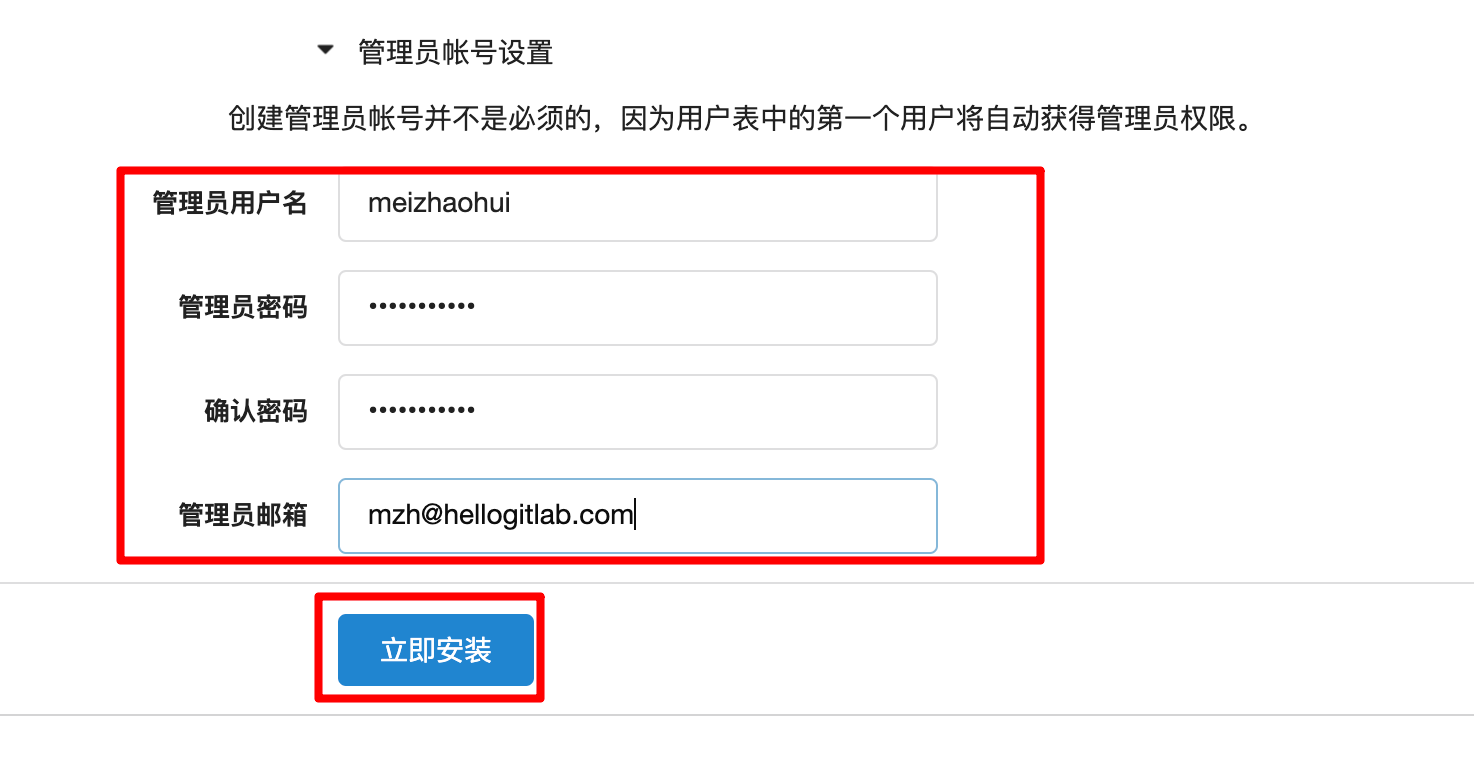This screenshot has width=1474, height=766.
Task: Click the 立即安装 install button
Action: (x=436, y=650)
